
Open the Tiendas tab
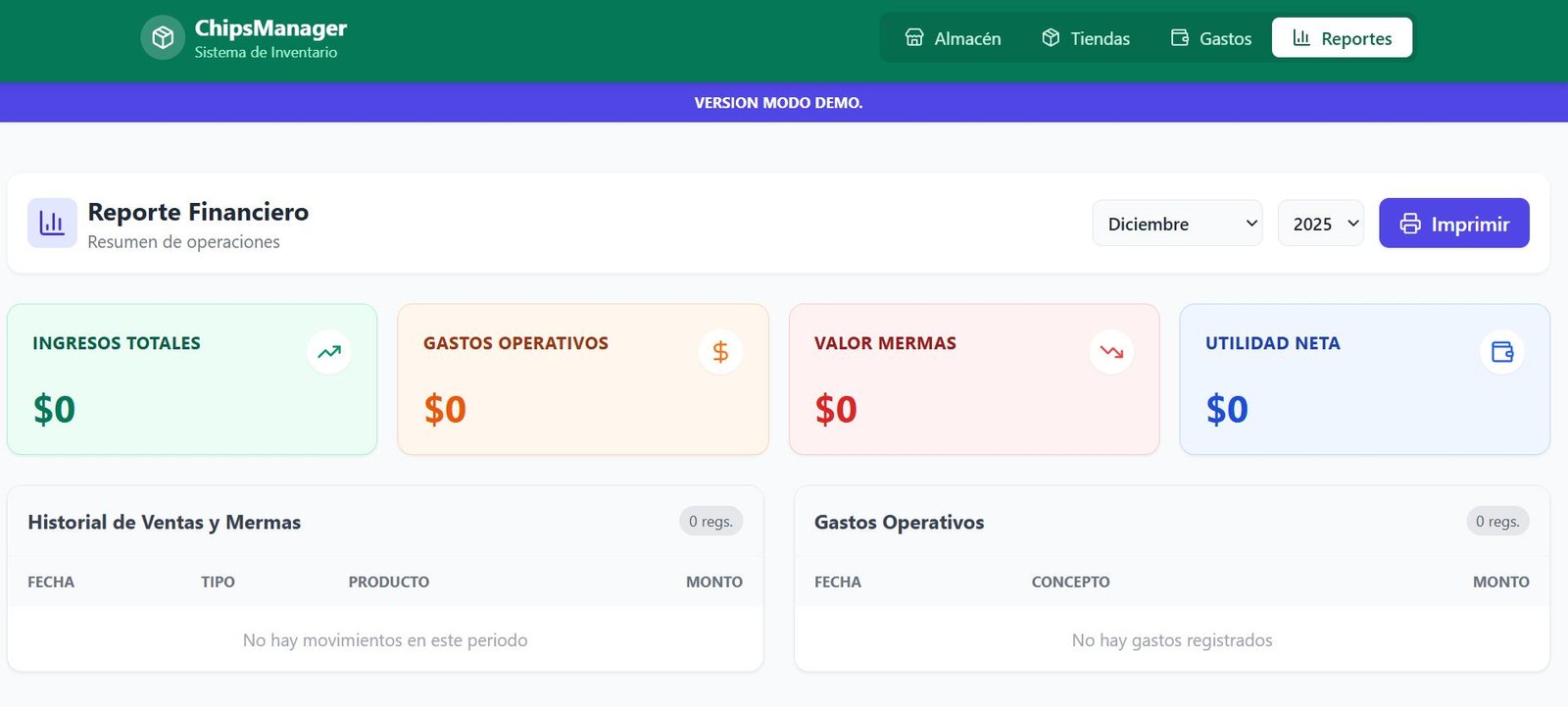[x=1085, y=38]
